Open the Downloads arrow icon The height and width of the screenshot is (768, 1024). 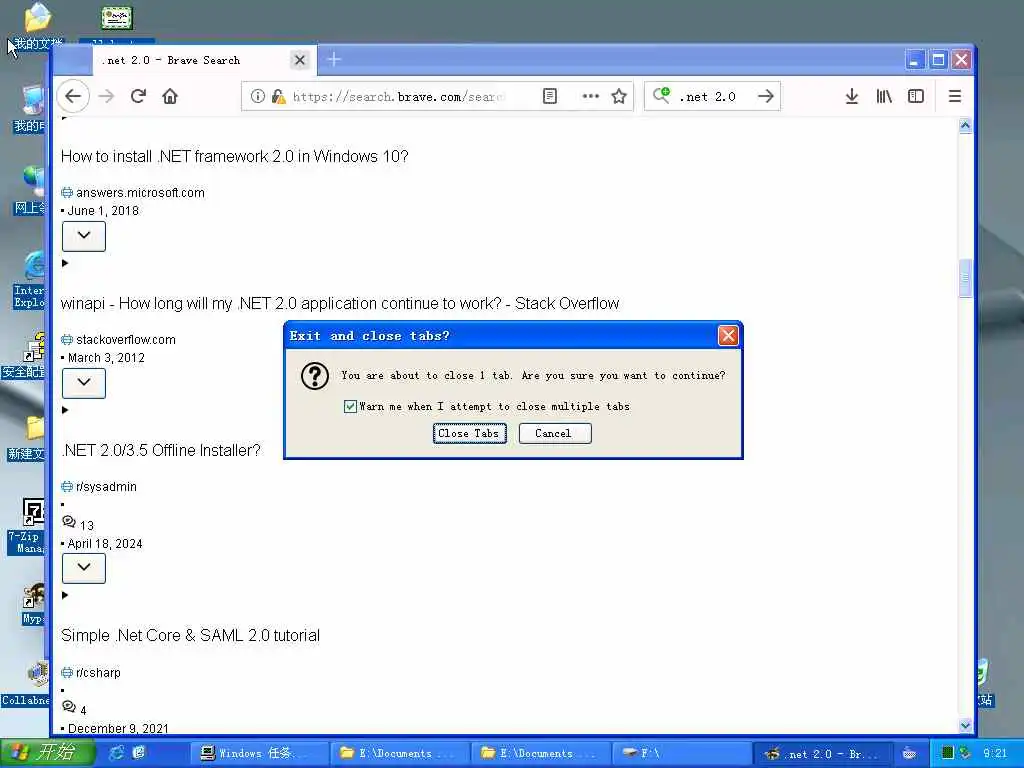click(852, 97)
